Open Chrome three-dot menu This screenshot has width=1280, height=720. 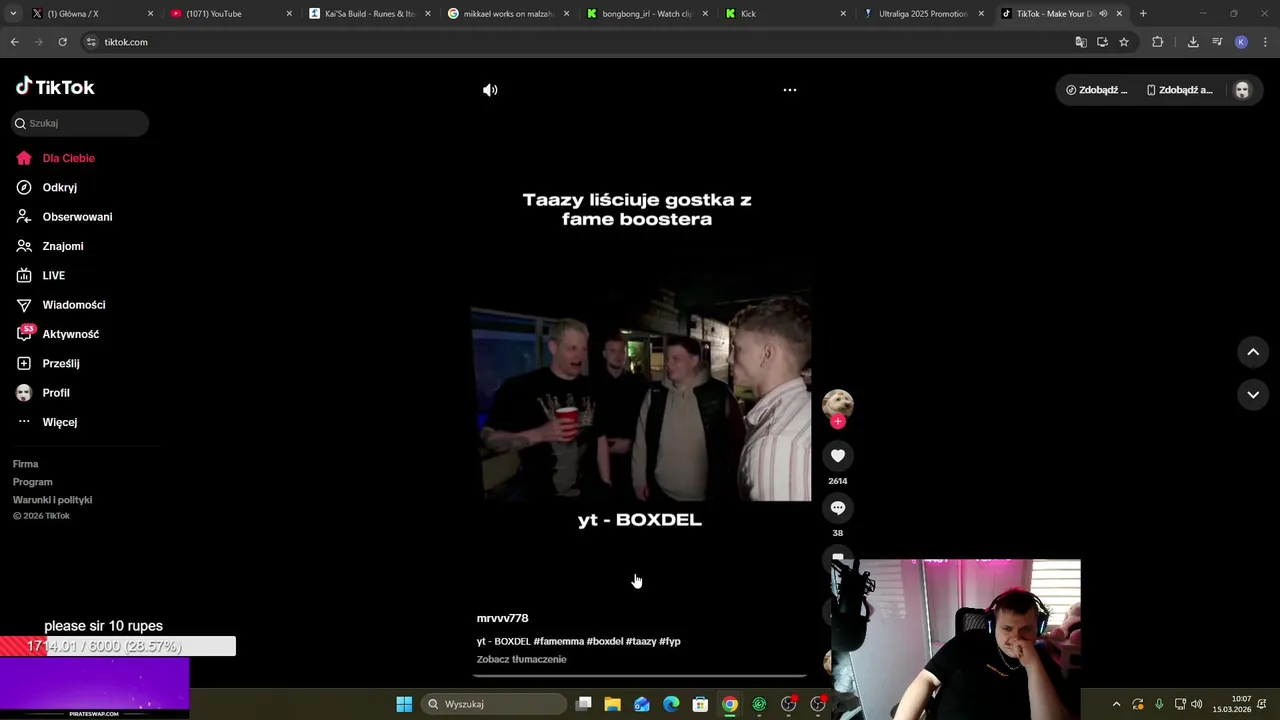coord(1266,42)
